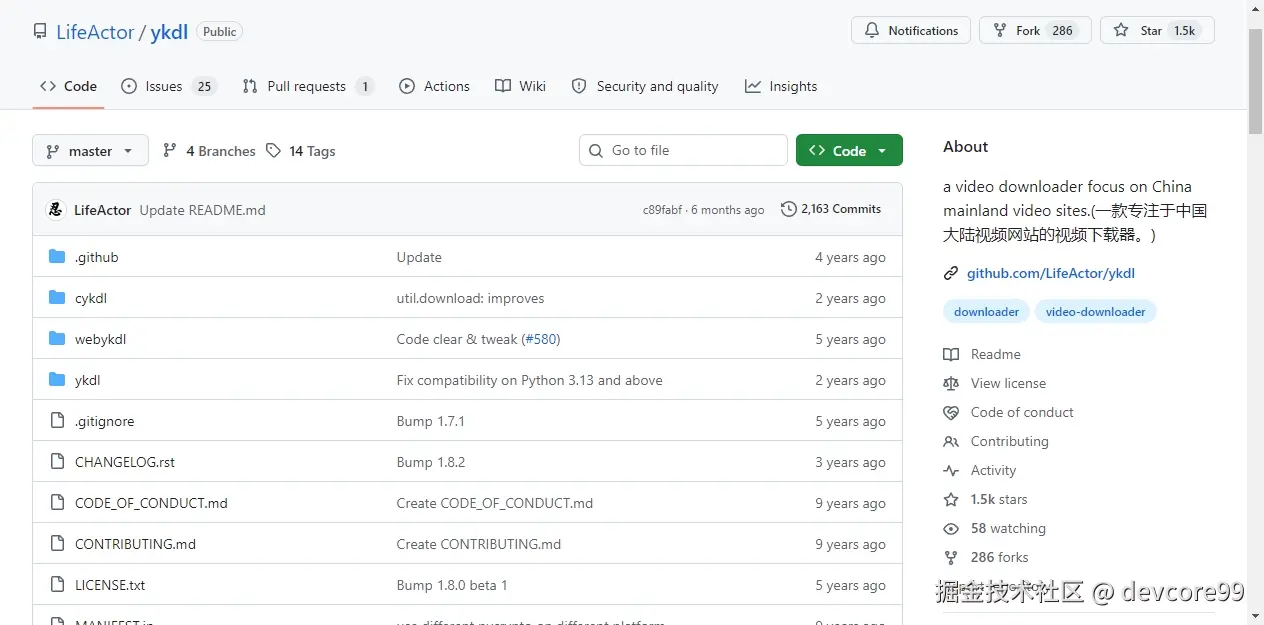
Task: Click the magnifier icon in Go to file
Action: pos(596,150)
